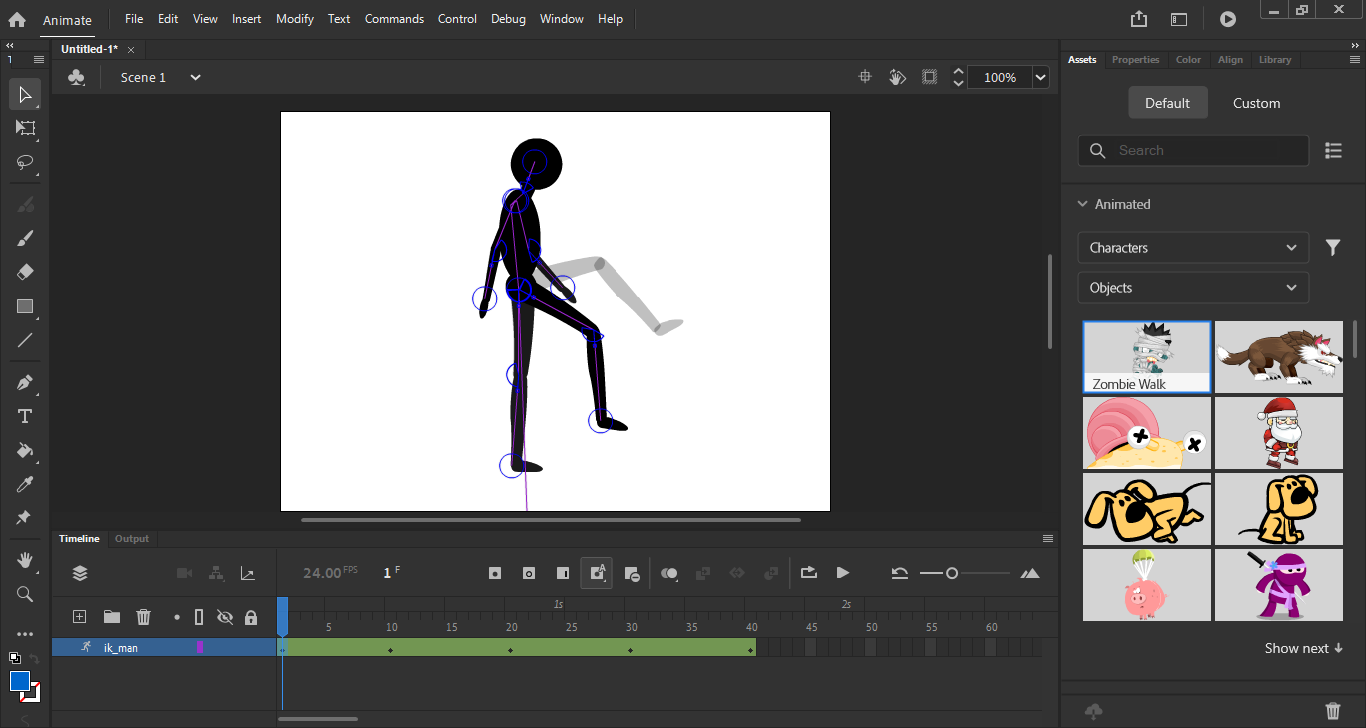Toggle Onion Skin in the timeline
Image resolution: width=1366 pixels, height=728 pixels.
coord(669,572)
